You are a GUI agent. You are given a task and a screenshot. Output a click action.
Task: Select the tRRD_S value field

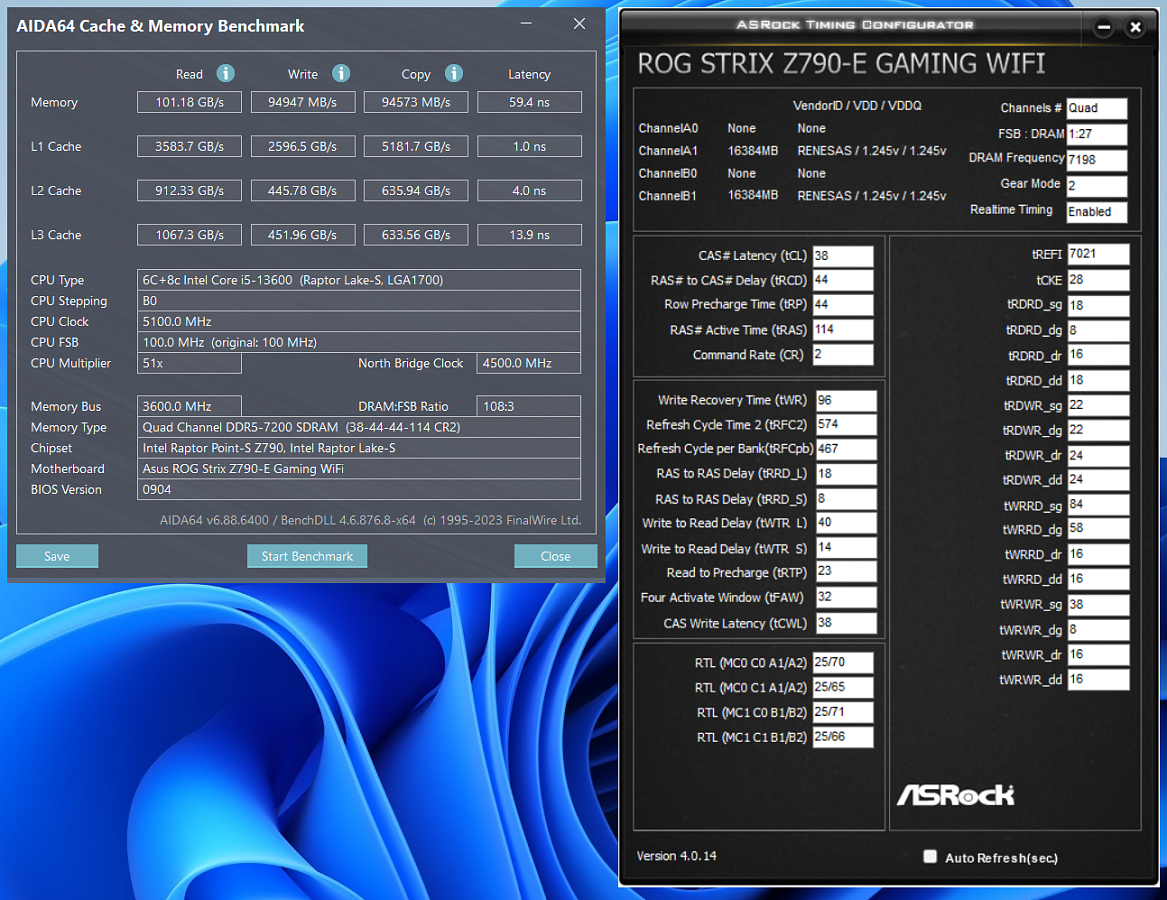click(846, 499)
